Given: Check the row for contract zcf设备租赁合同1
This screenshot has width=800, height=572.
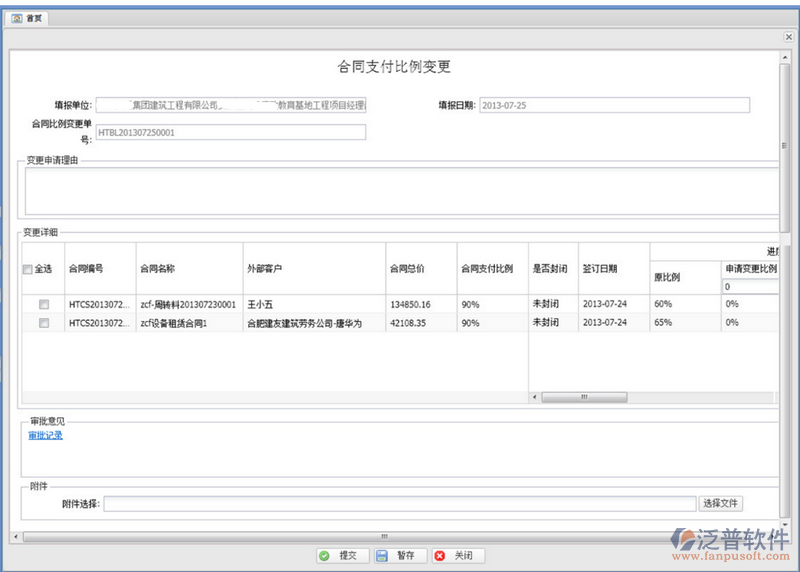Looking at the screenshot, I should tap(43, 323).
